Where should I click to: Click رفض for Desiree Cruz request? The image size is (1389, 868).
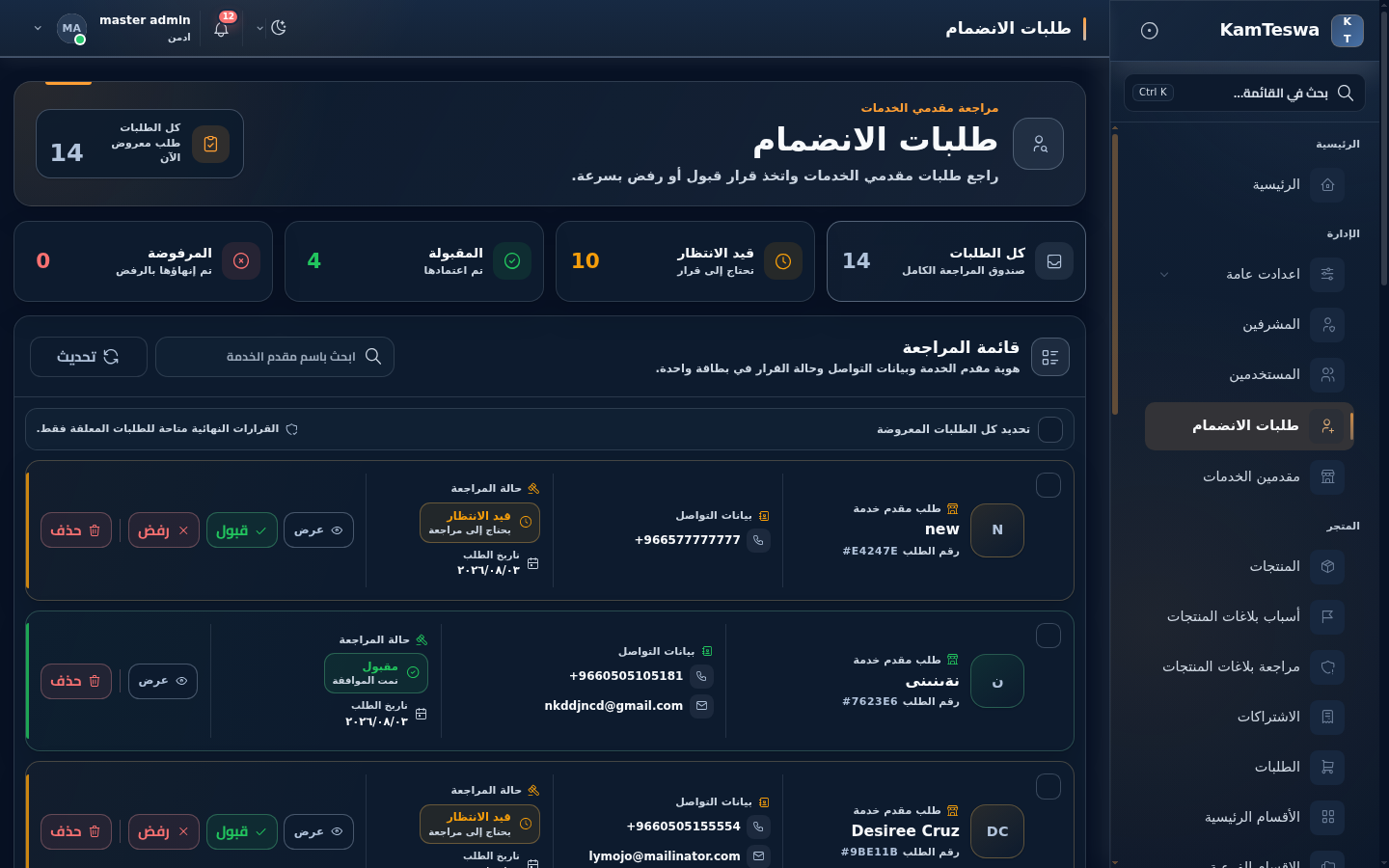point(164,831)
